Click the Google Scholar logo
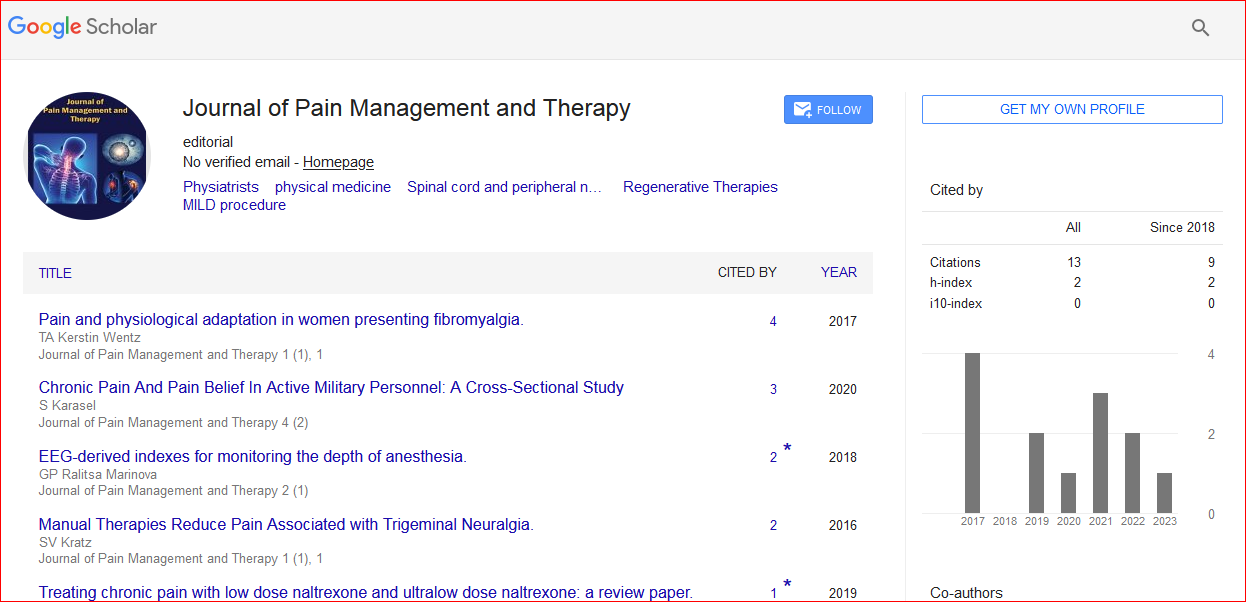 coord(82,27)
